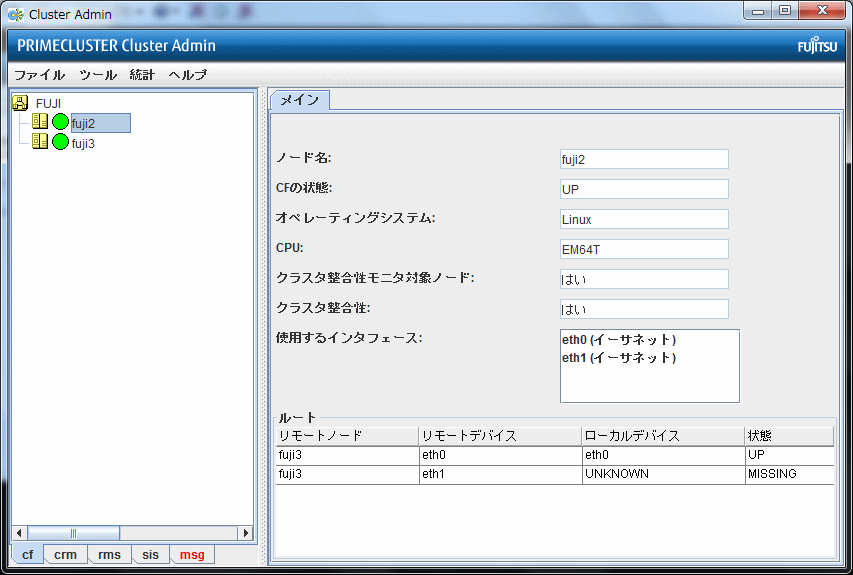Click the tree scrollbar left arrow
The width and height of the screenshot is (853, 575).
[20, 533]
